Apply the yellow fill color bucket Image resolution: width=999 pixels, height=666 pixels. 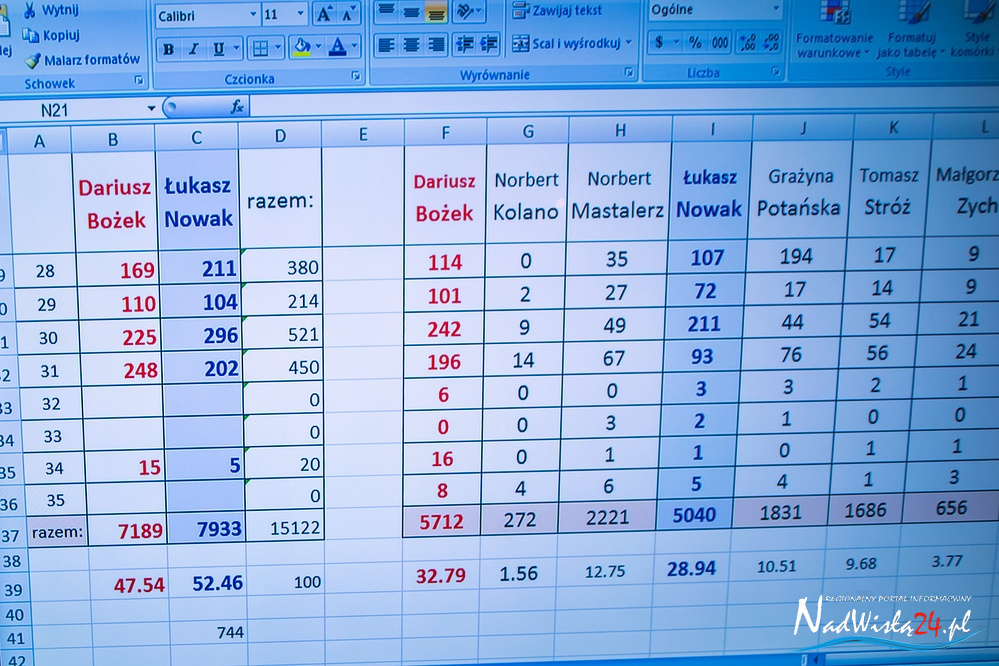pos(301,47)
